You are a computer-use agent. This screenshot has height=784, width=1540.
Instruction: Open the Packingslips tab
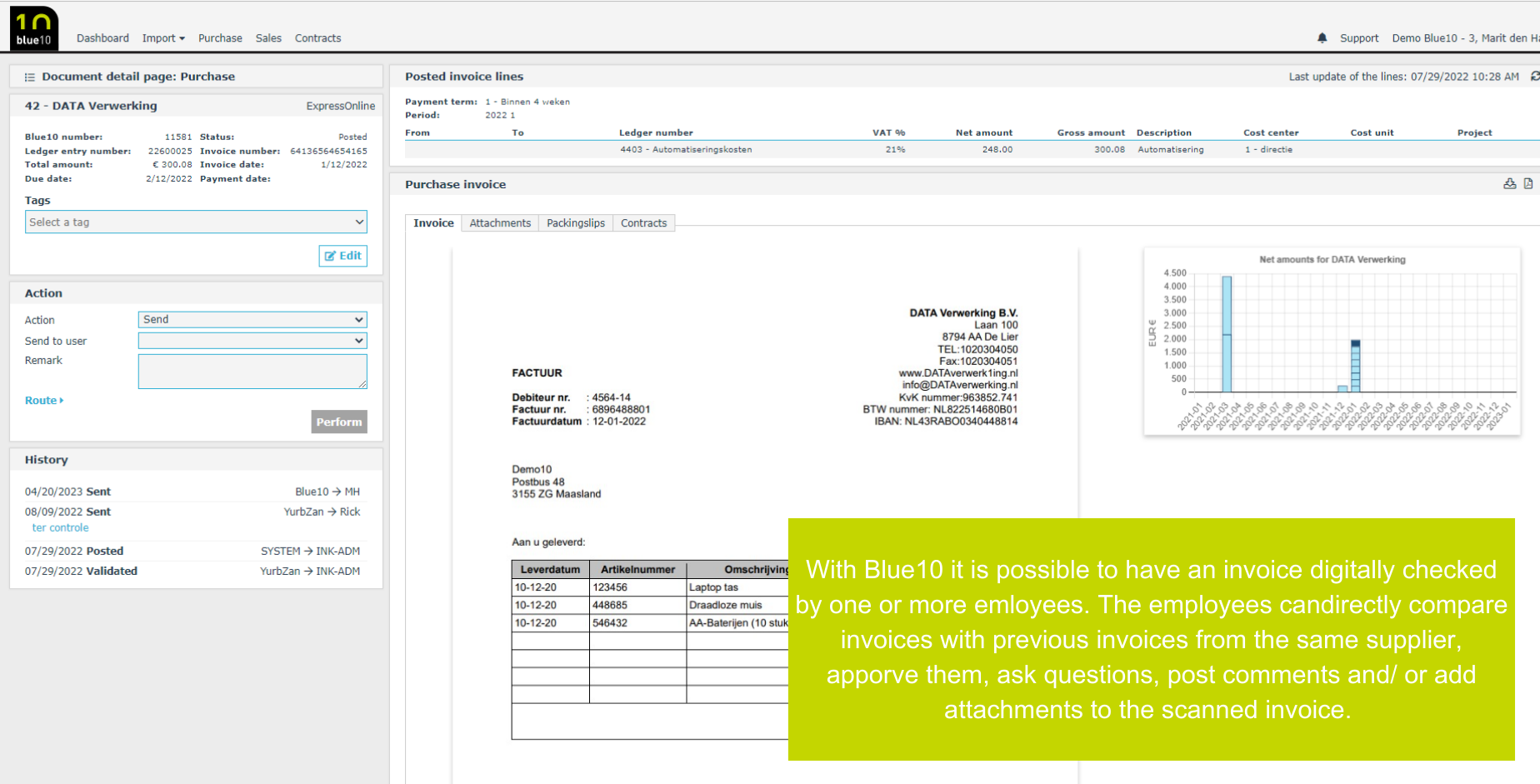[x=576, y=223]
